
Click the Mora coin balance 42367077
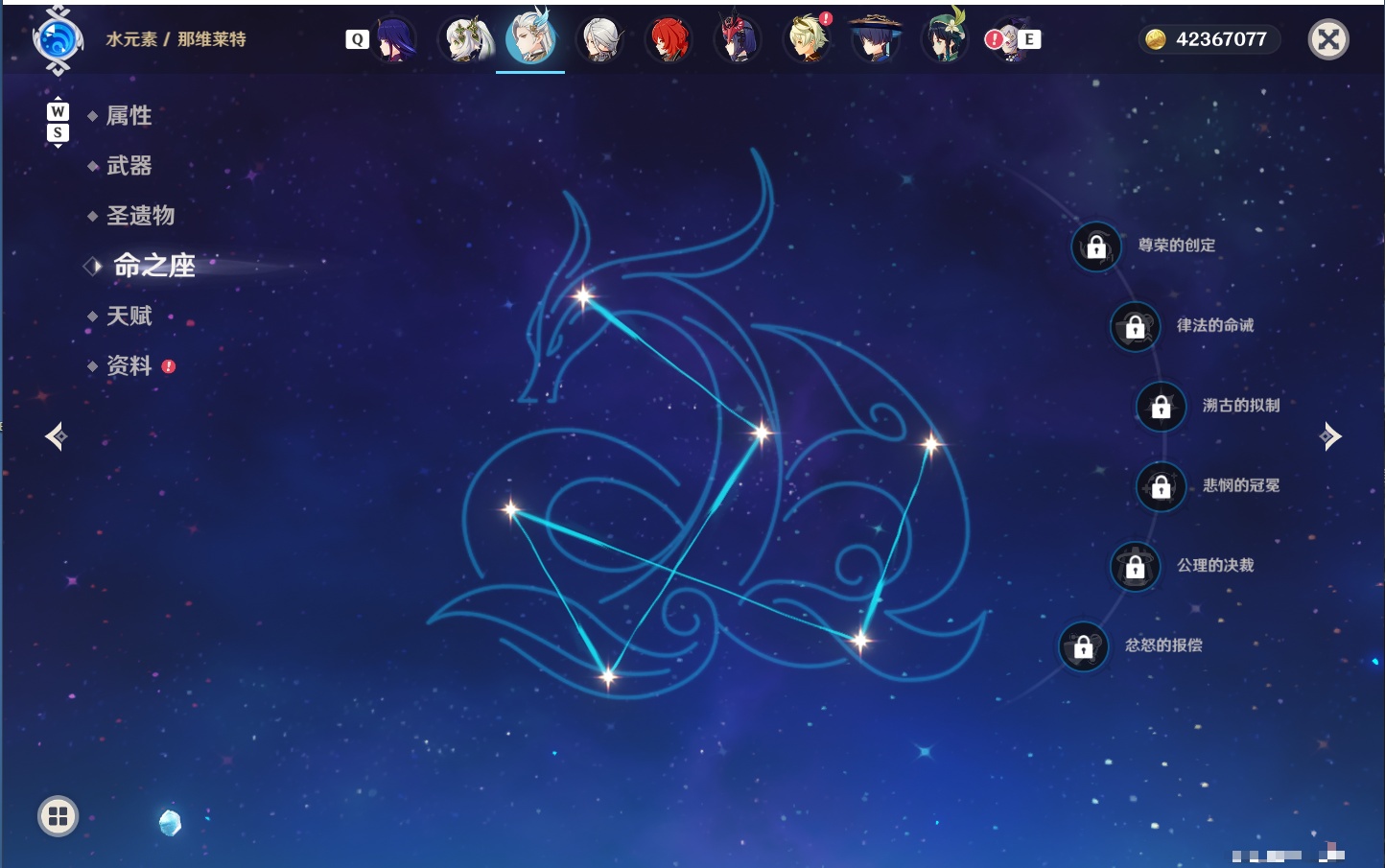click(1209, 39)
